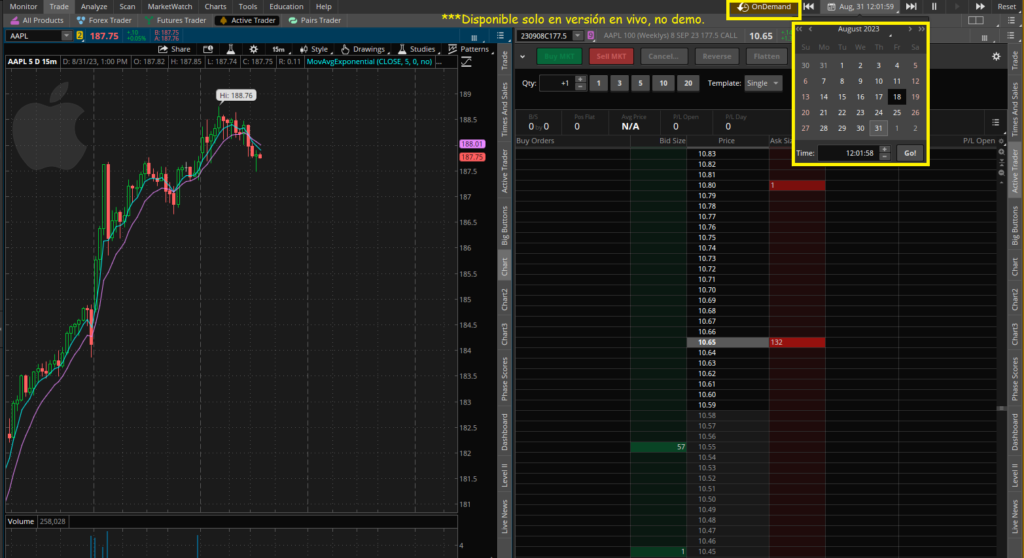Decrease OnDemand time with minus stepper
Image resolution: width=1024 pixels, height=558 pixels.
[884, 157]
